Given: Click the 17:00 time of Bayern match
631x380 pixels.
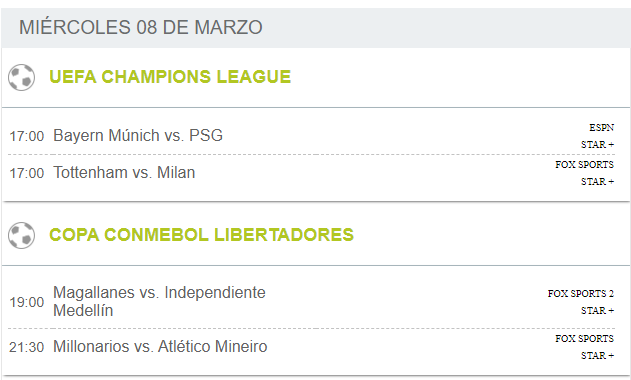Looking at the screenshot, I should click(27, 136).
